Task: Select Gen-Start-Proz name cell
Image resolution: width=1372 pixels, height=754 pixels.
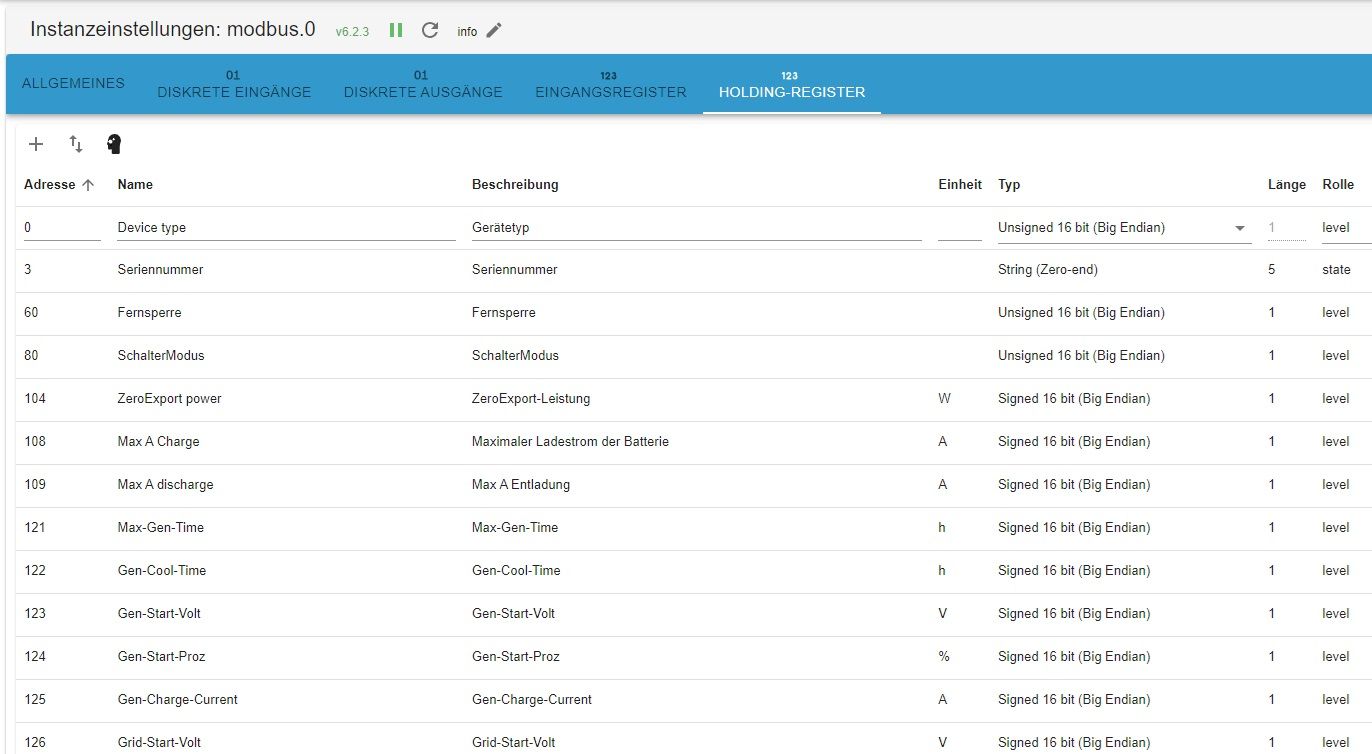Action: point(161,657)
